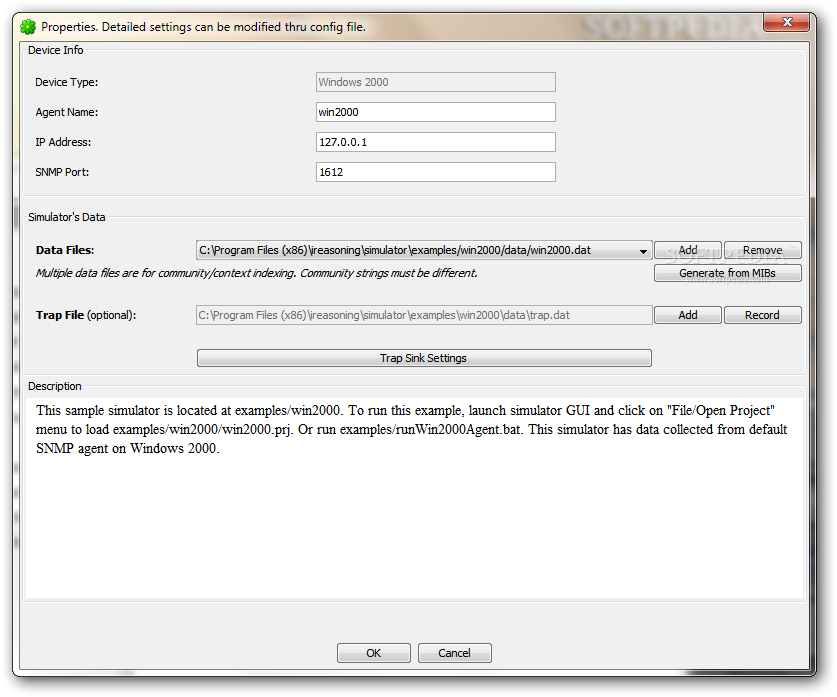This screenshot has width=837, height=697.
Task: Click the Device Type label
Action: [67, 82]
